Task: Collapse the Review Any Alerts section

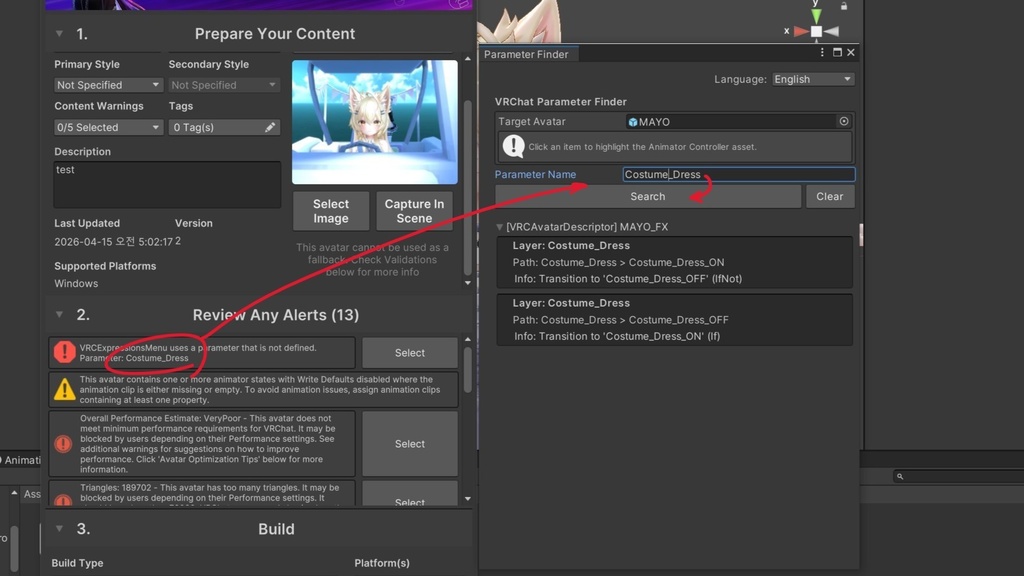Action: point(60,314)
